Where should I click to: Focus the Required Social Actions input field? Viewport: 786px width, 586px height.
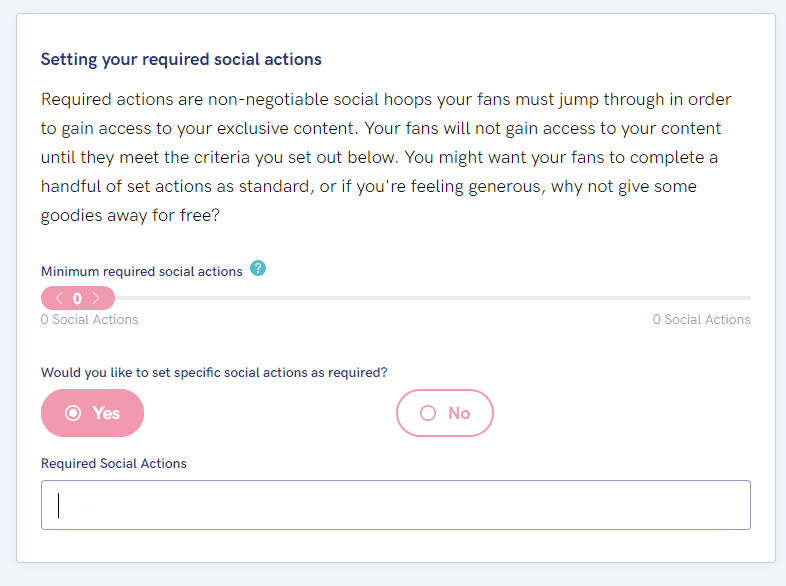396,505
